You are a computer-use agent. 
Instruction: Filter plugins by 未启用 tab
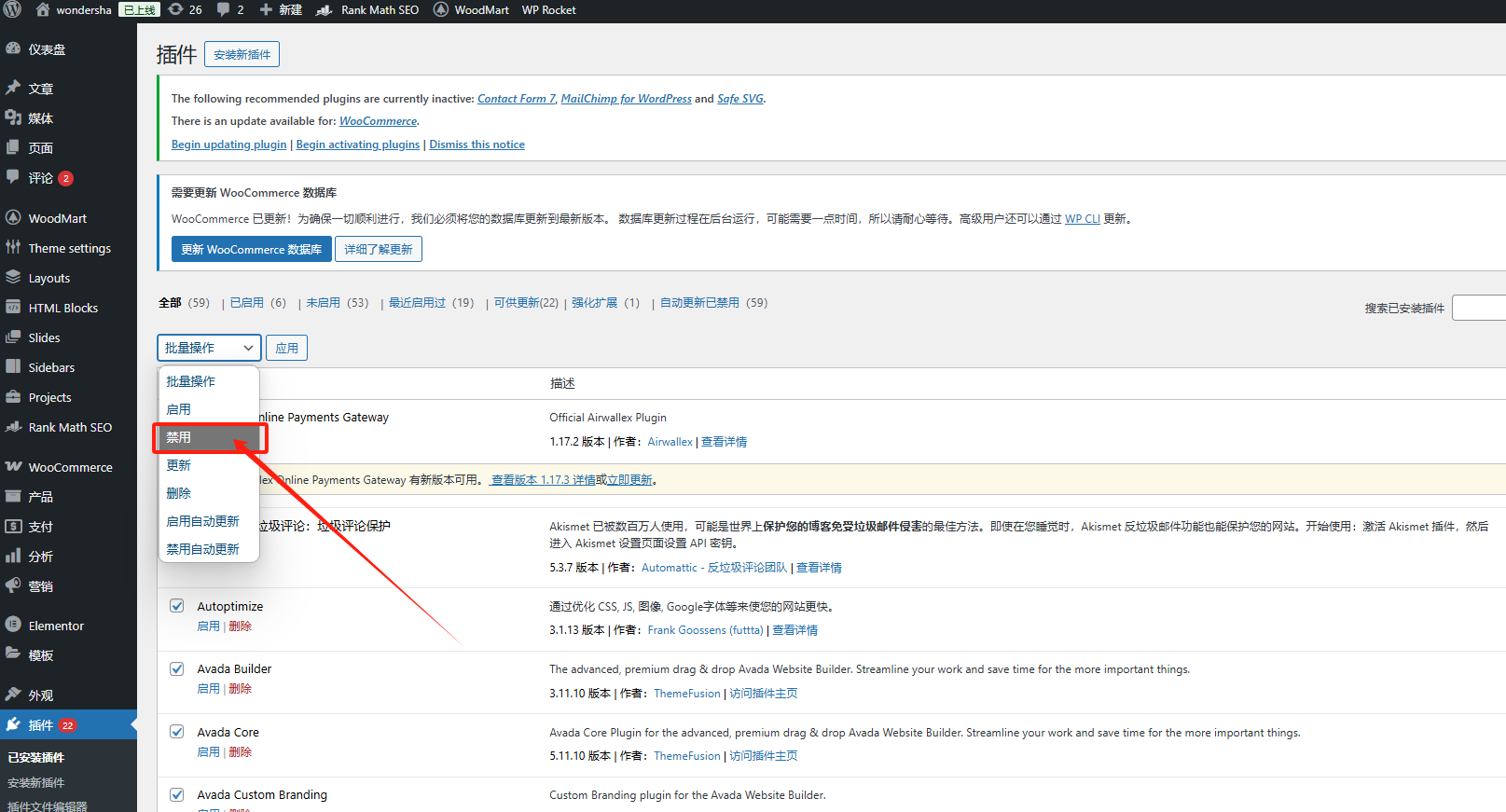point(323,303)
